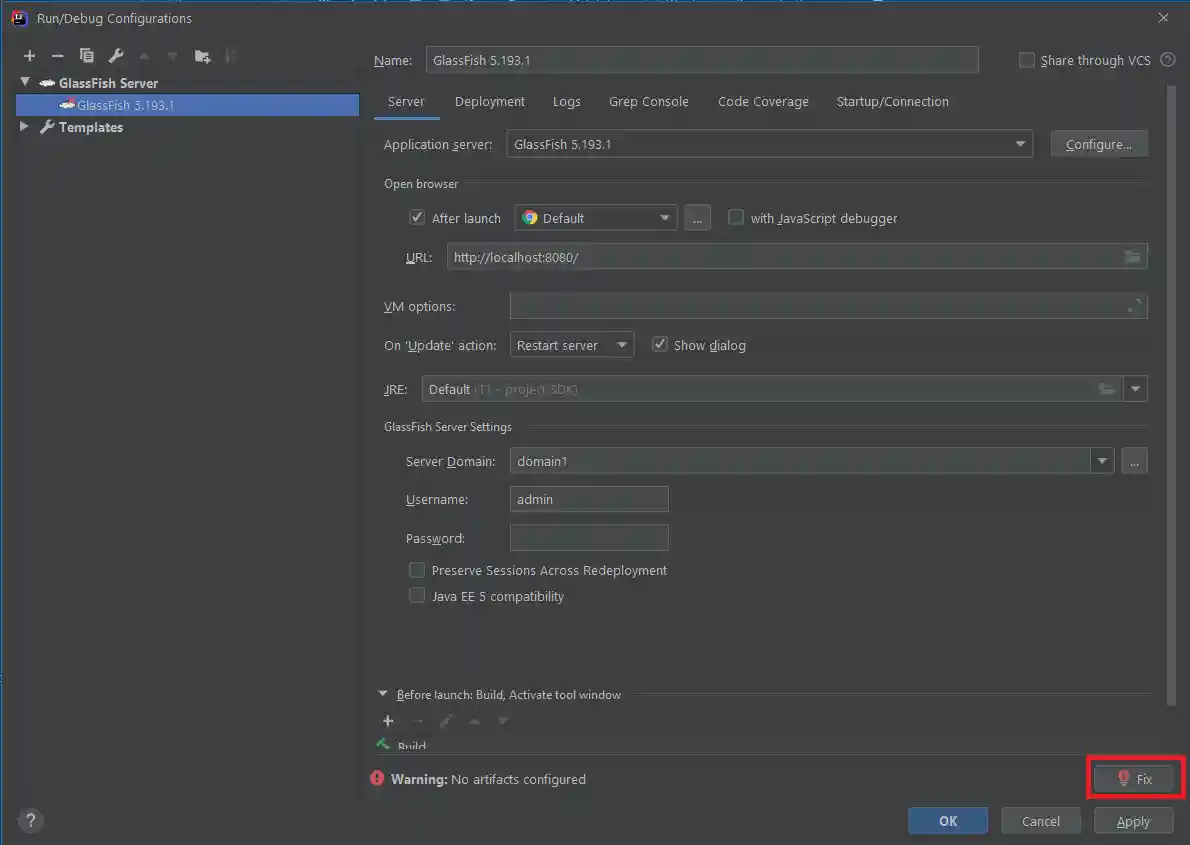The width and height of the screenshot is (1190, 845).
Task: Open Edit Templates via wrench icon
Action: click(115, 56)
